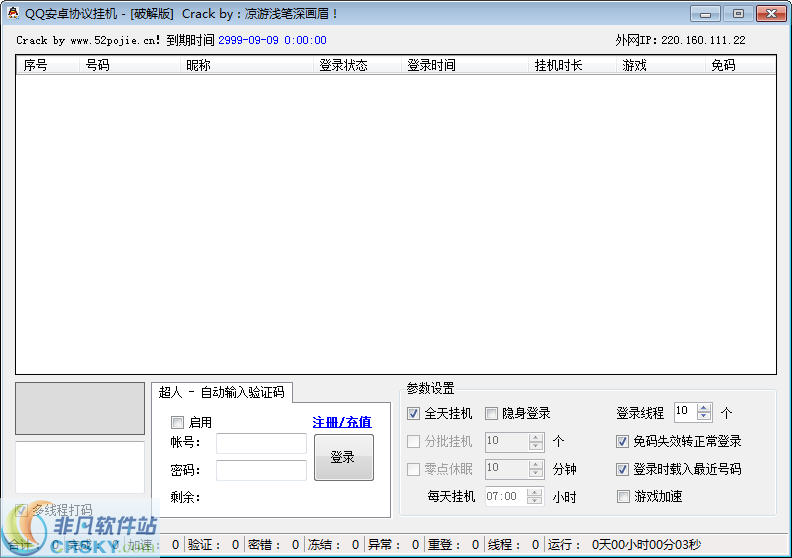Open the 注册/充值 link

342,422
